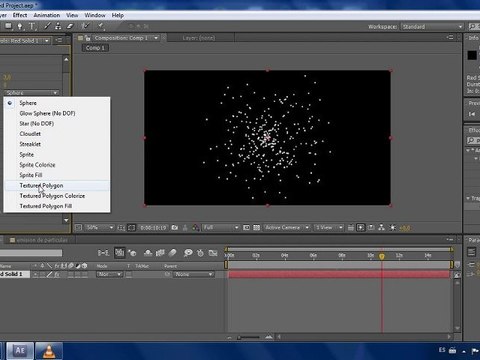
Task: Choose Cloudlet particle type
Action: (x=30, y=134)
